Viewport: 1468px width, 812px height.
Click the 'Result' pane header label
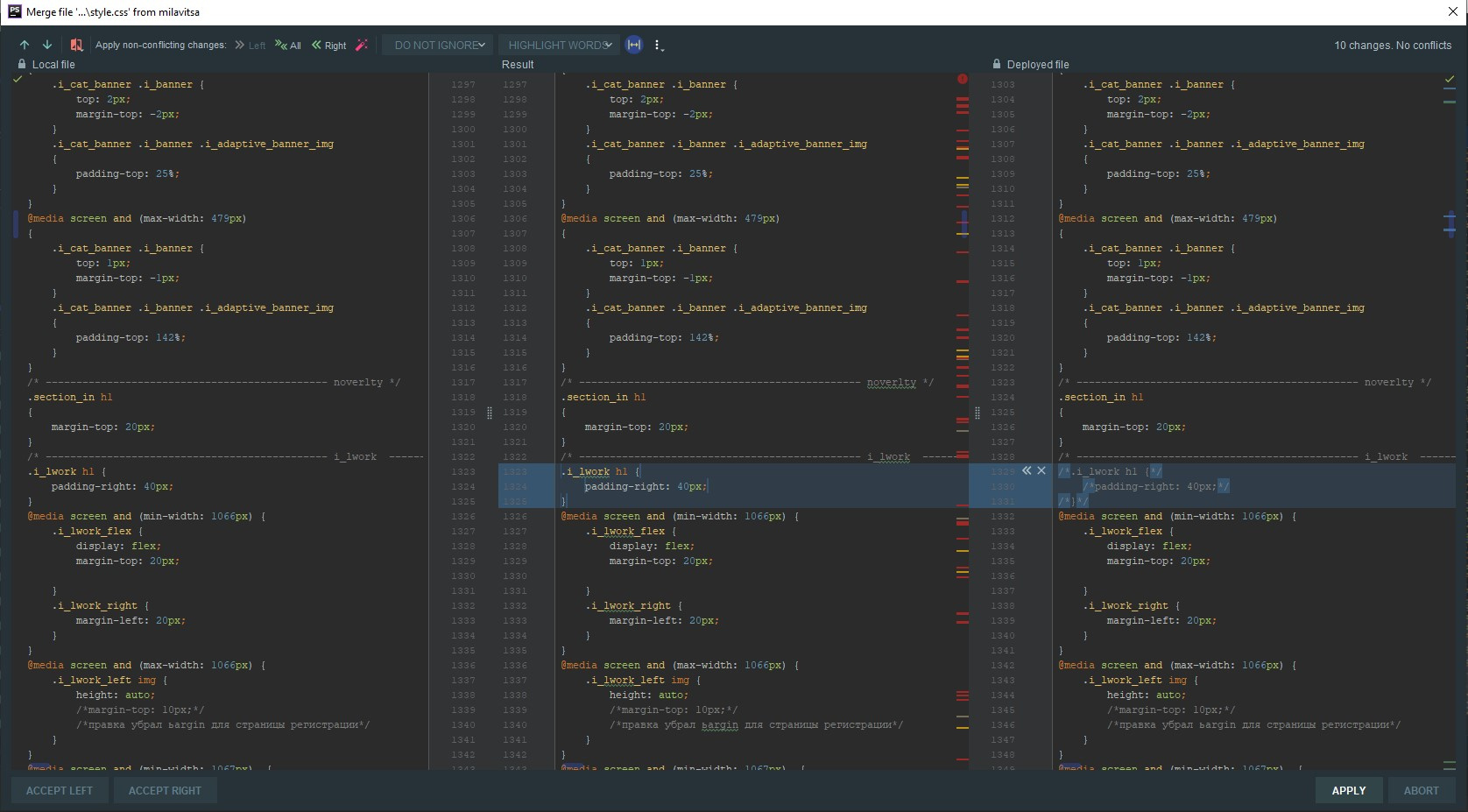tap(518, 65)
